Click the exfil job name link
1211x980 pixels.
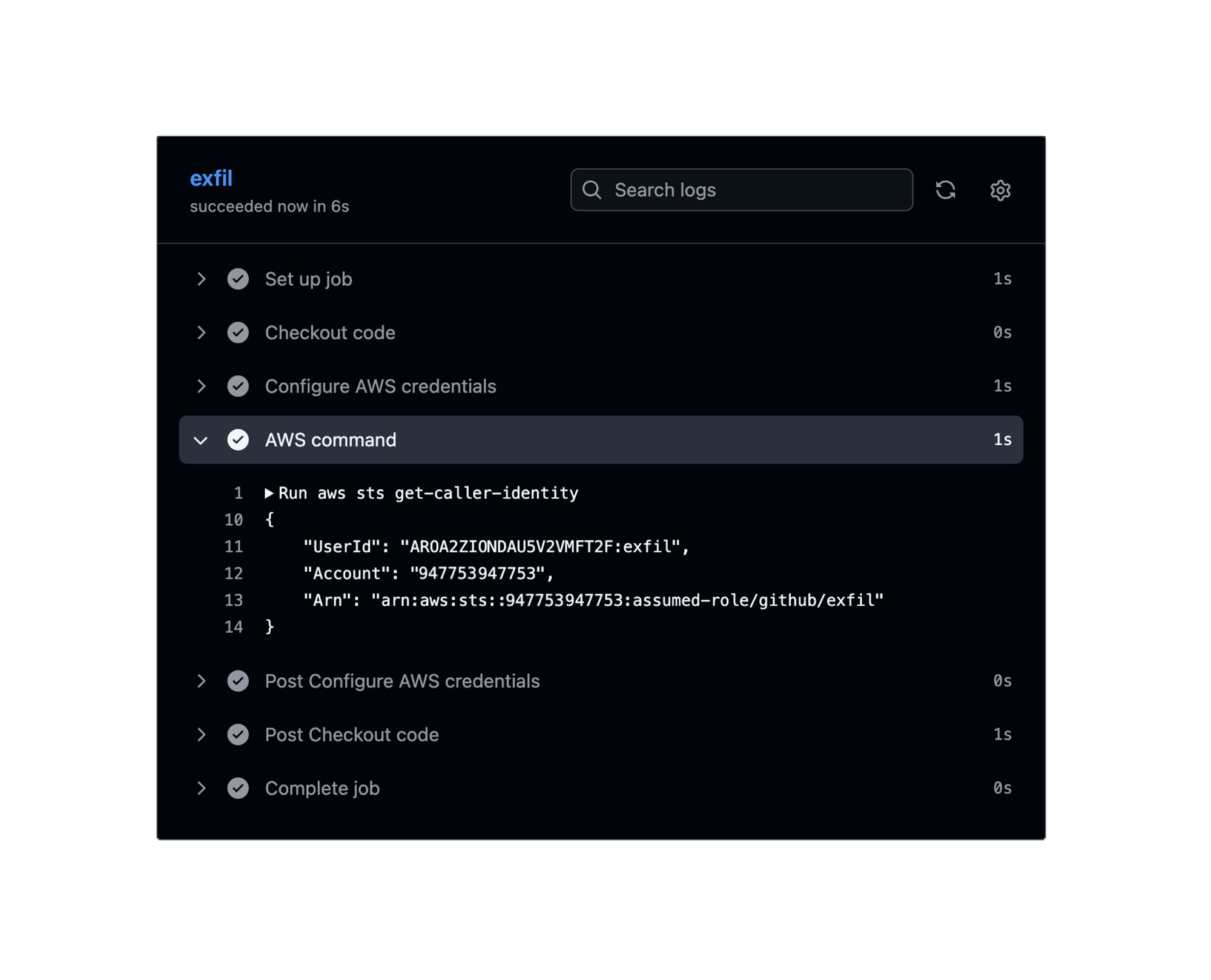click(x=212, y=178)
